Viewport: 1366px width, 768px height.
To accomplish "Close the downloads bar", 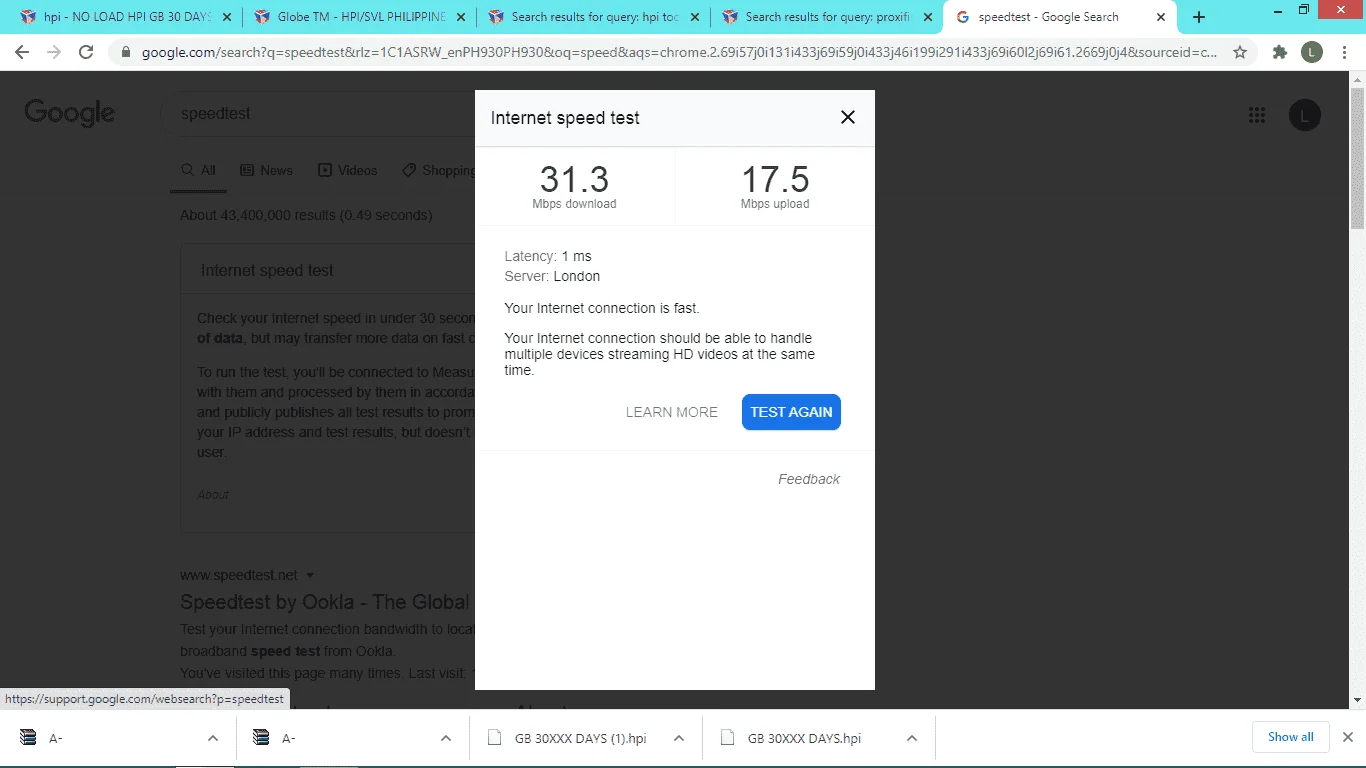I will [x=1347, y=737].
